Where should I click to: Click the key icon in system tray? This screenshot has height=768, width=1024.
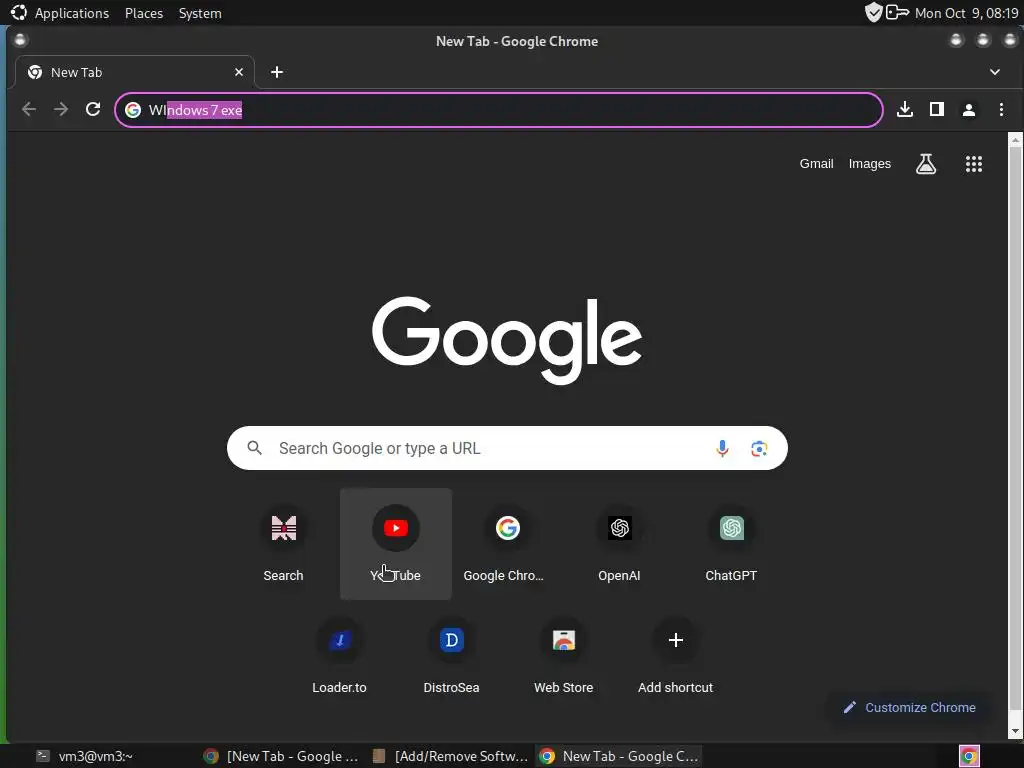click(897, 12)
